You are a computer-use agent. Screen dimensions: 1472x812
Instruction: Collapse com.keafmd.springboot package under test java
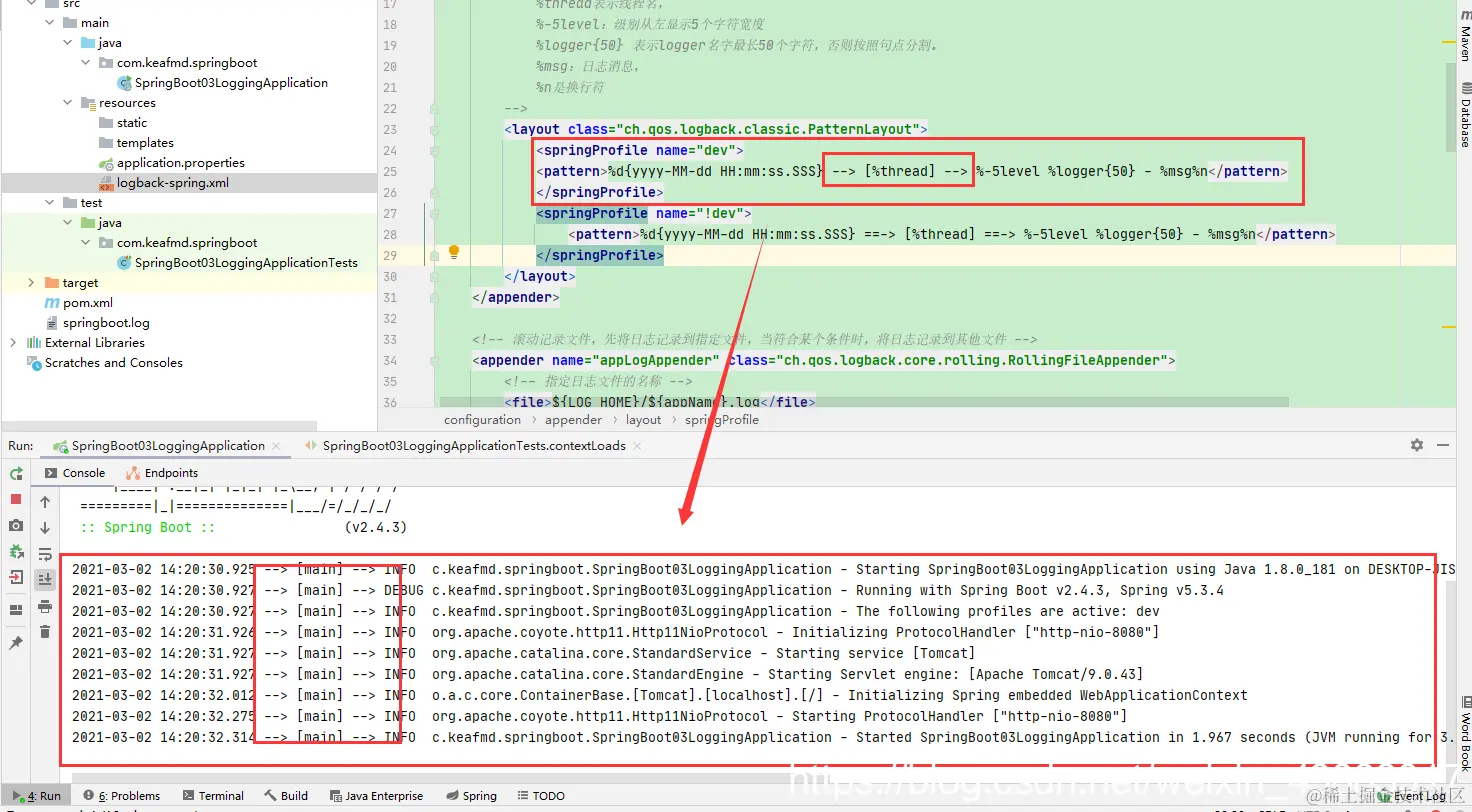pyautogui.click(x=86, y=243)
